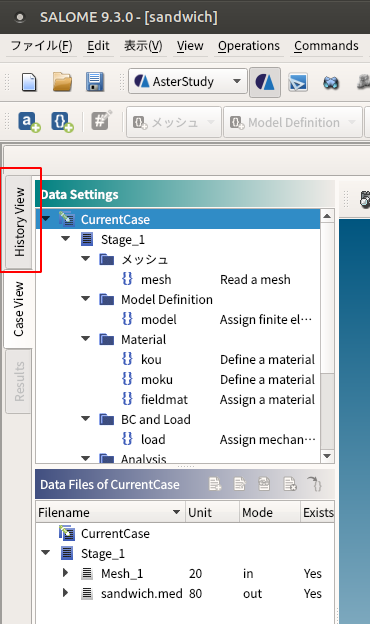Expand the sandwich.med file entry
This screenshot has height=624, width=370.
tap(66, 593)
